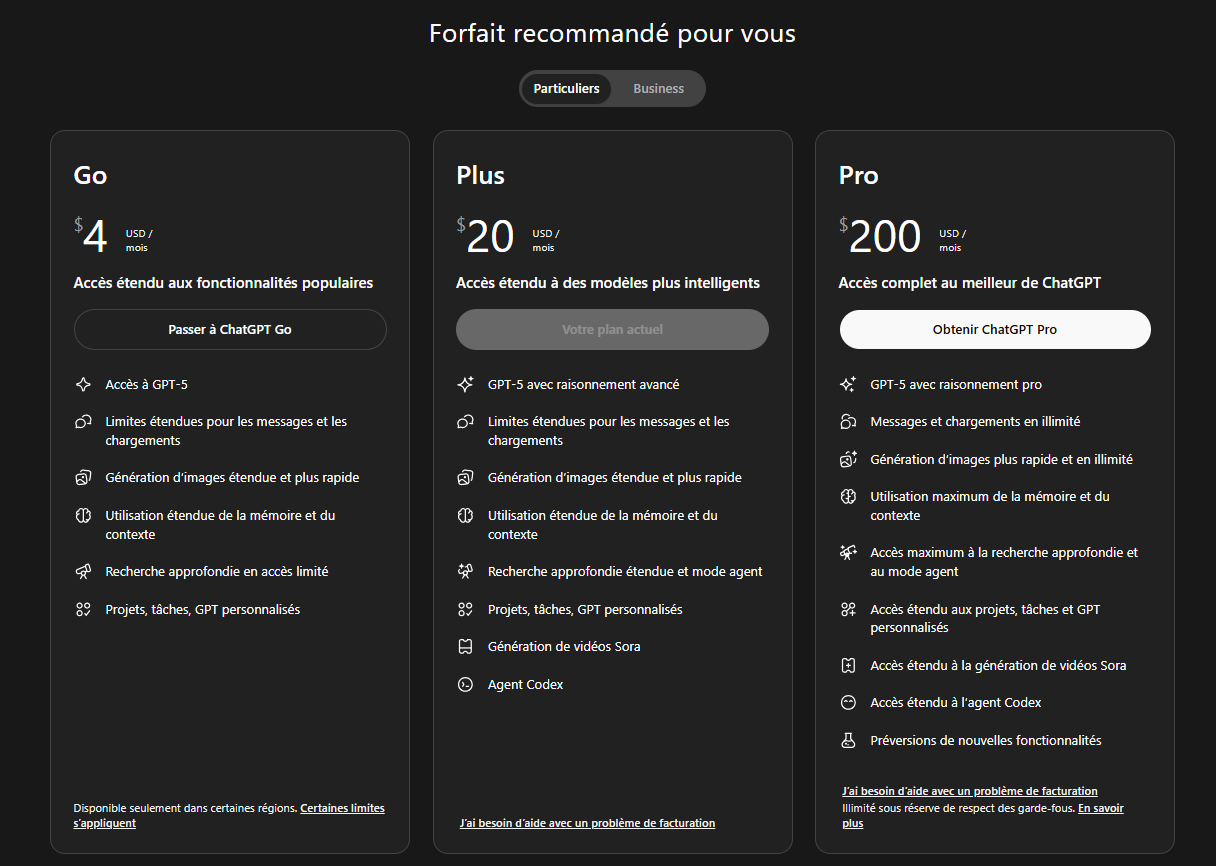Click the projects icon beside Projets, tâches in Plus plan
Viewport: 1216px width, 866px height.
[x=465, y=609]
